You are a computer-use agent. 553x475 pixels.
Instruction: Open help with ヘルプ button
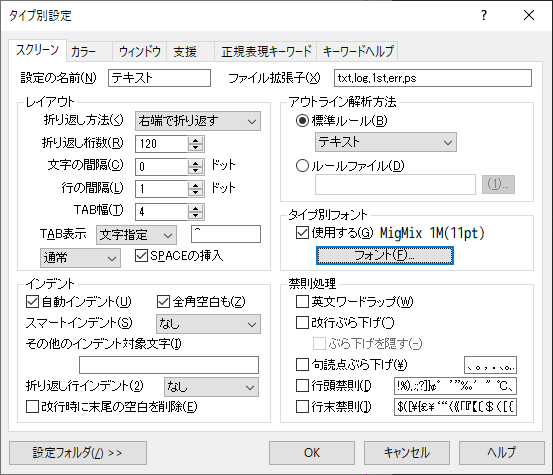502,453
